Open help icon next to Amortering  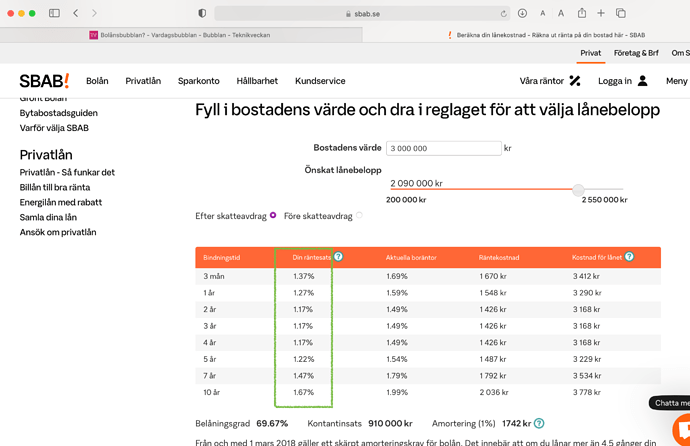539,423
